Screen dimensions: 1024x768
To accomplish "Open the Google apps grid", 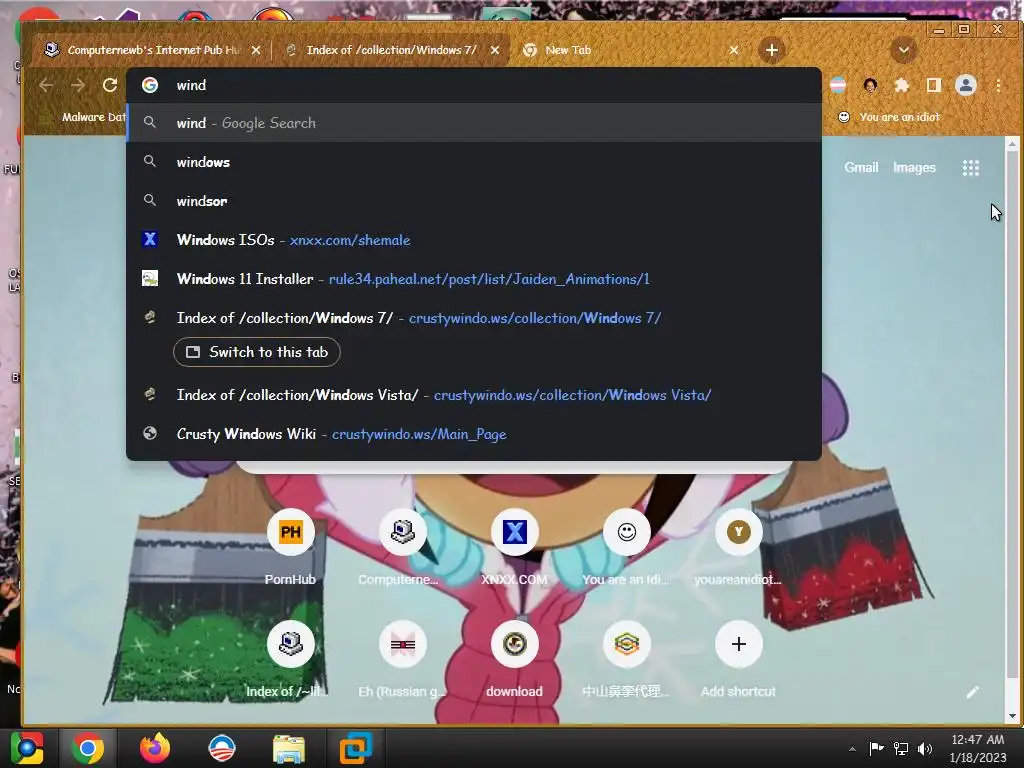I will coord(970,168).
